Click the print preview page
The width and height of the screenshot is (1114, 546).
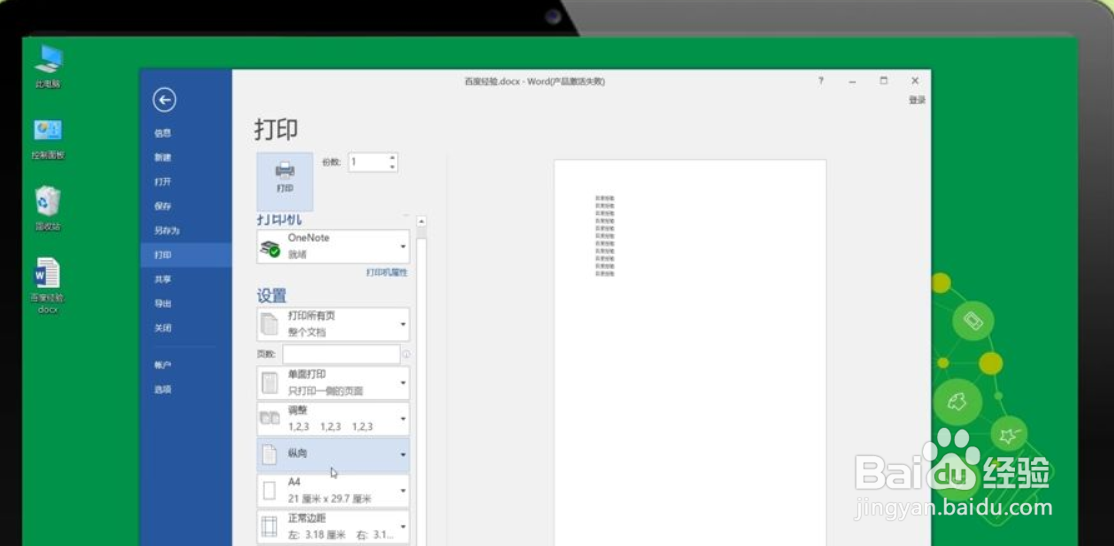(x=690, y=352)
